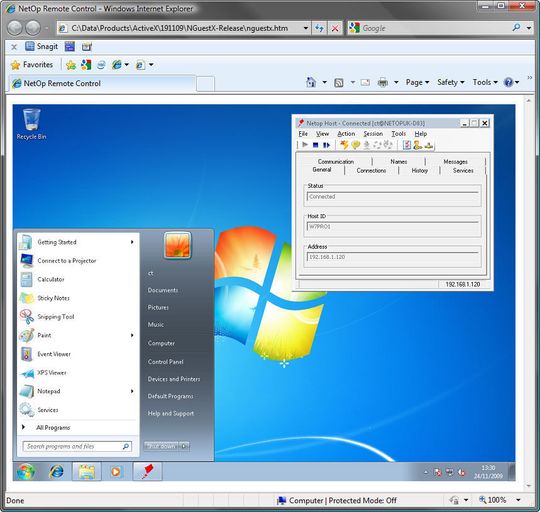
Task: Click the user security icon in Netop Host toolbar
Action: (418, 145)
